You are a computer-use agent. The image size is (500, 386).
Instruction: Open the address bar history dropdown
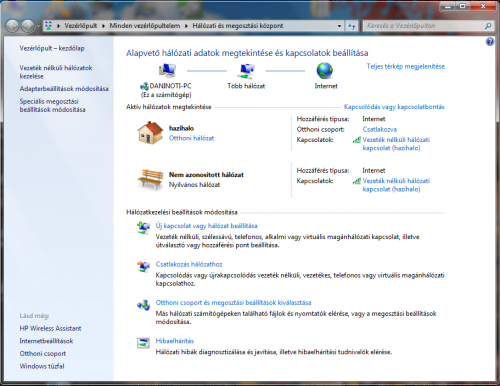point(339,26)
